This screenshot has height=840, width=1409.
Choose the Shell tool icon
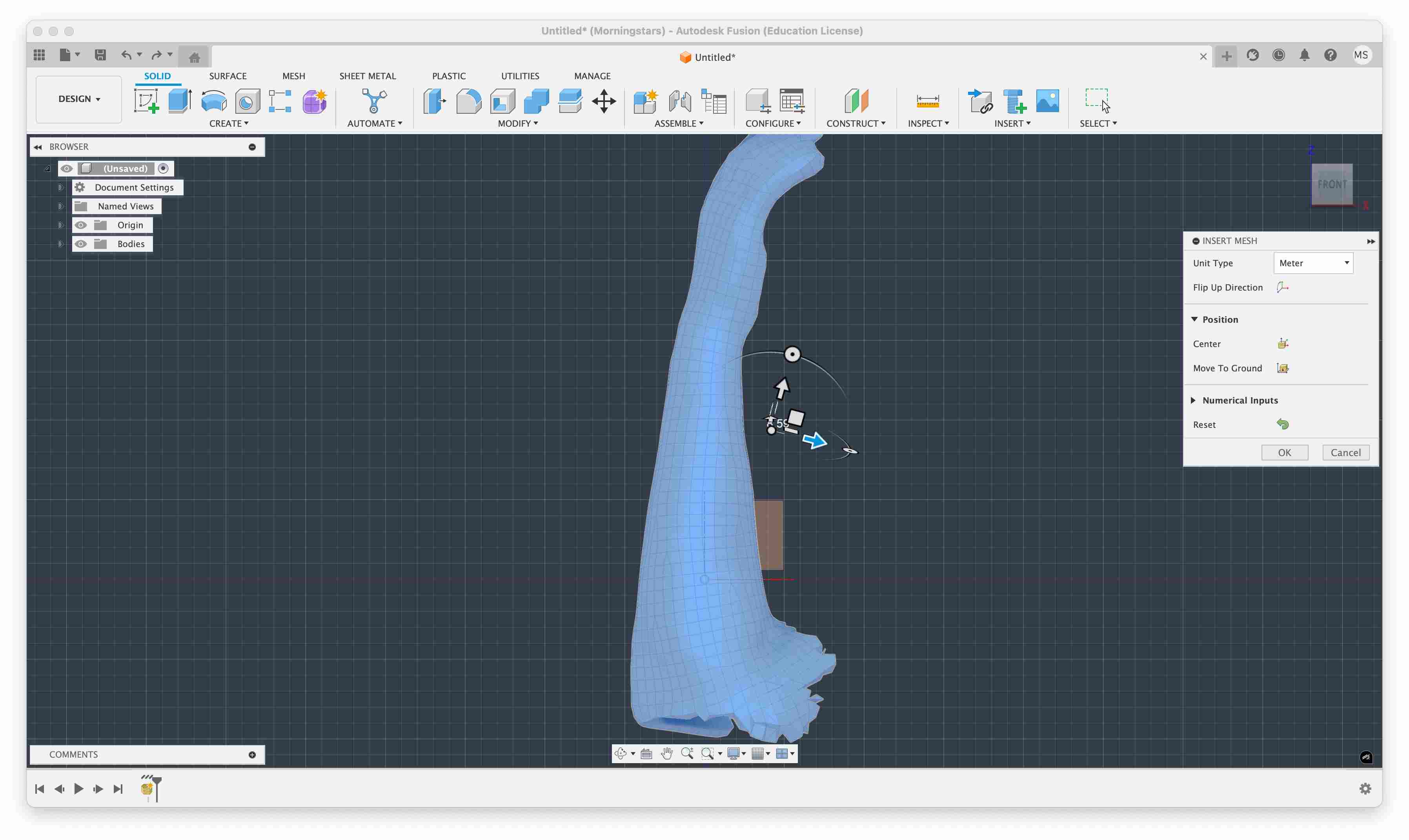503,101
